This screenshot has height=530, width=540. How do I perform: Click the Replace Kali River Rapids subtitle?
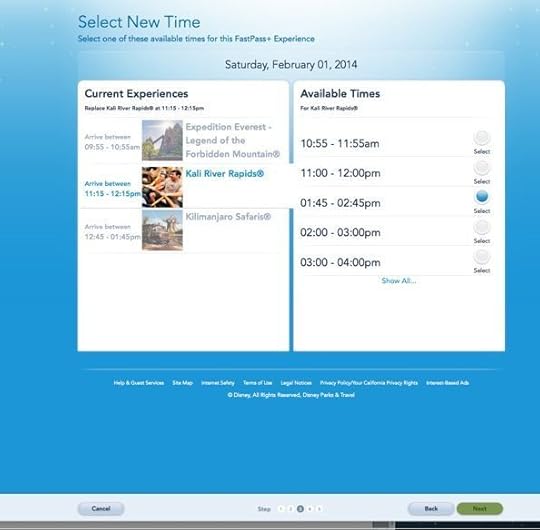144,108
